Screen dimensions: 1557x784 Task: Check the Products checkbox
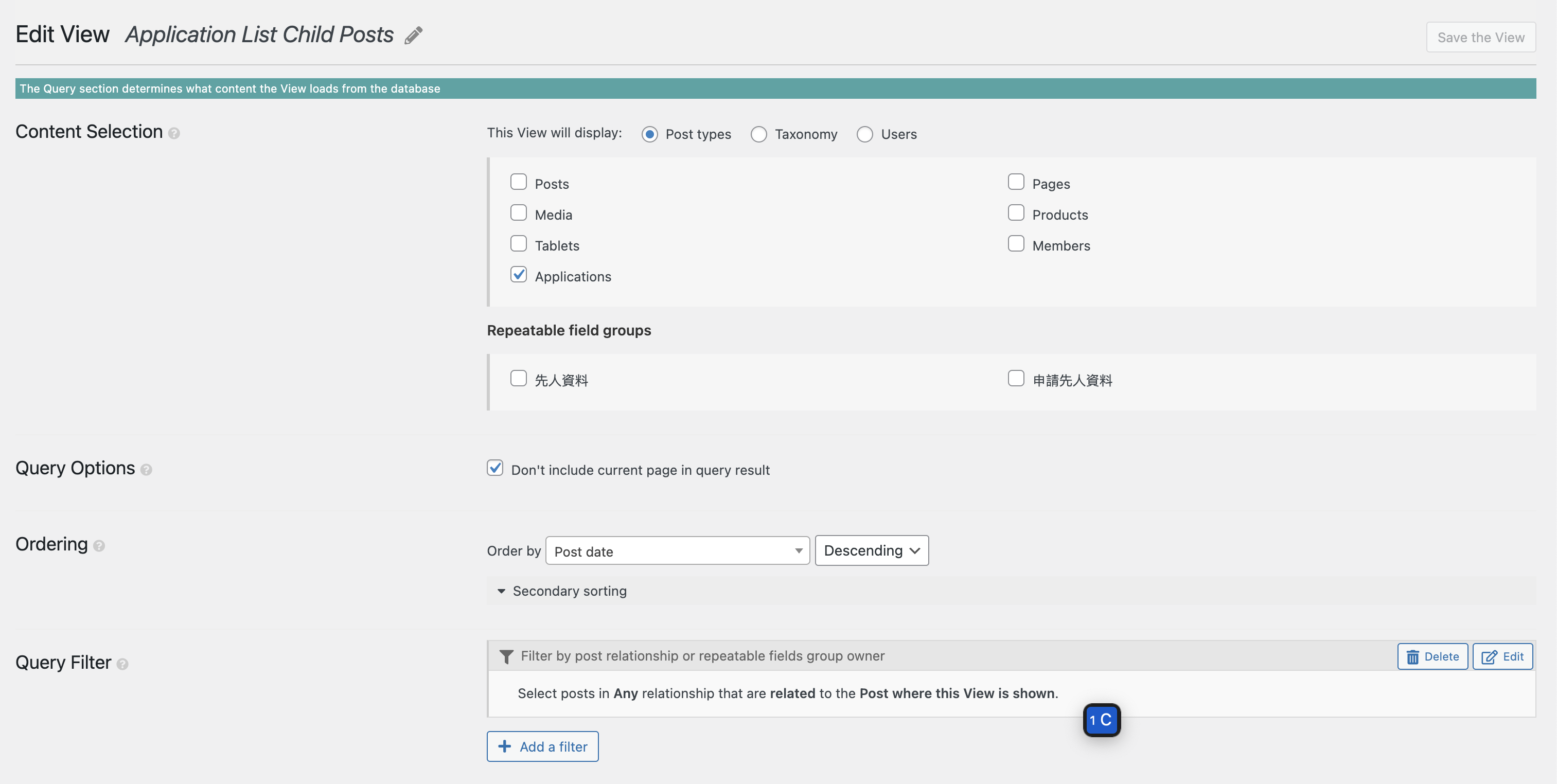[x=1016, y=213]
